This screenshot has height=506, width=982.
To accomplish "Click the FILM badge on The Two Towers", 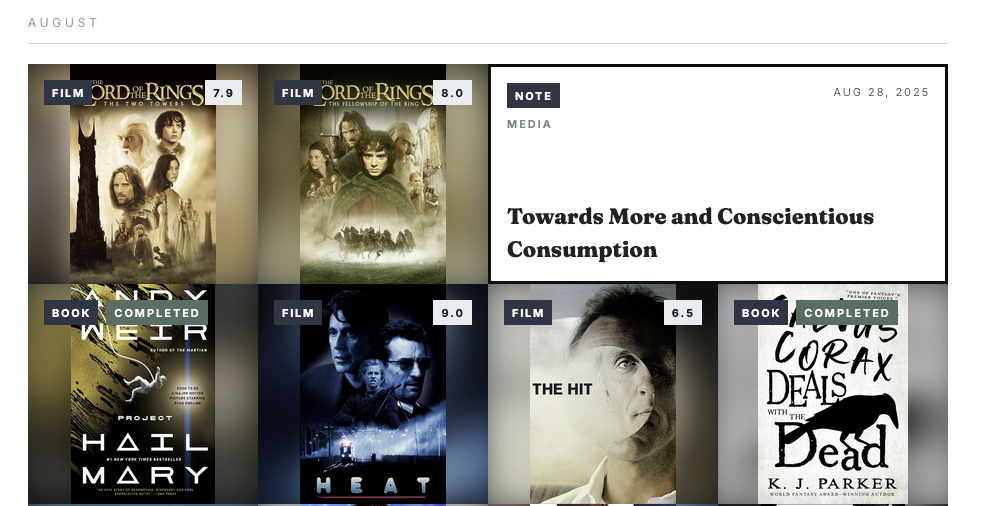I will [x=68, y=93].
